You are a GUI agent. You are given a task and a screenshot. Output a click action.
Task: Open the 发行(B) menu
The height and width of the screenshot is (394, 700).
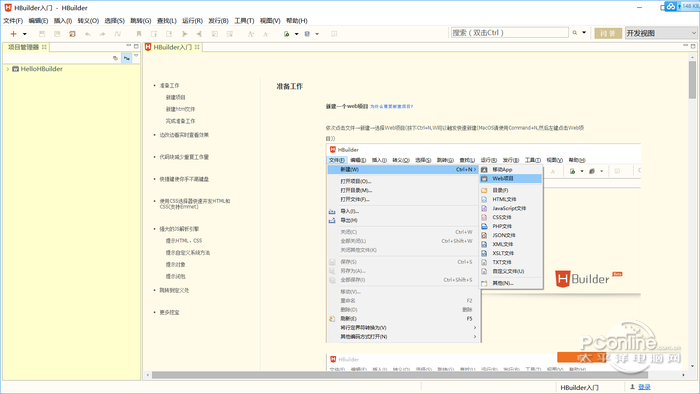pos(218,21)
